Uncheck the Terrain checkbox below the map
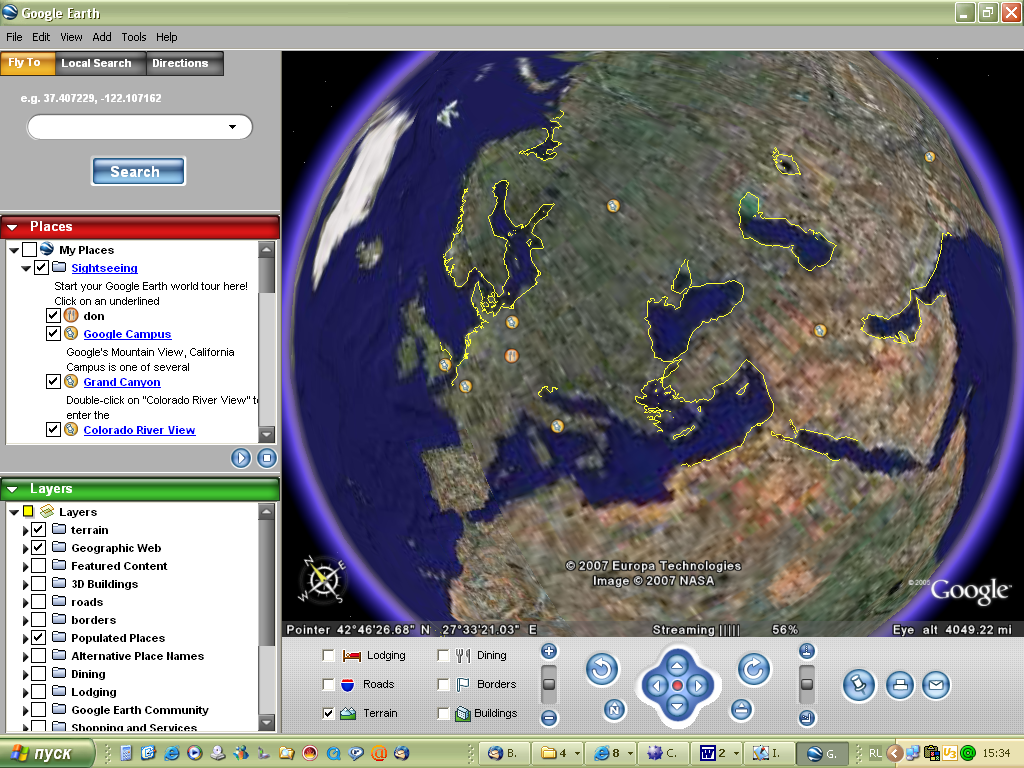The height and width of the screenshot is (768, 1024). [x=328, y=713]
